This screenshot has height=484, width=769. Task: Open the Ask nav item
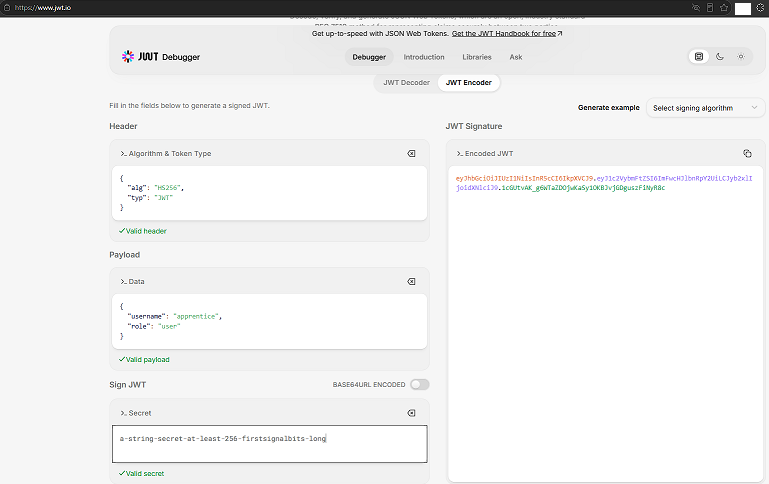515,57
